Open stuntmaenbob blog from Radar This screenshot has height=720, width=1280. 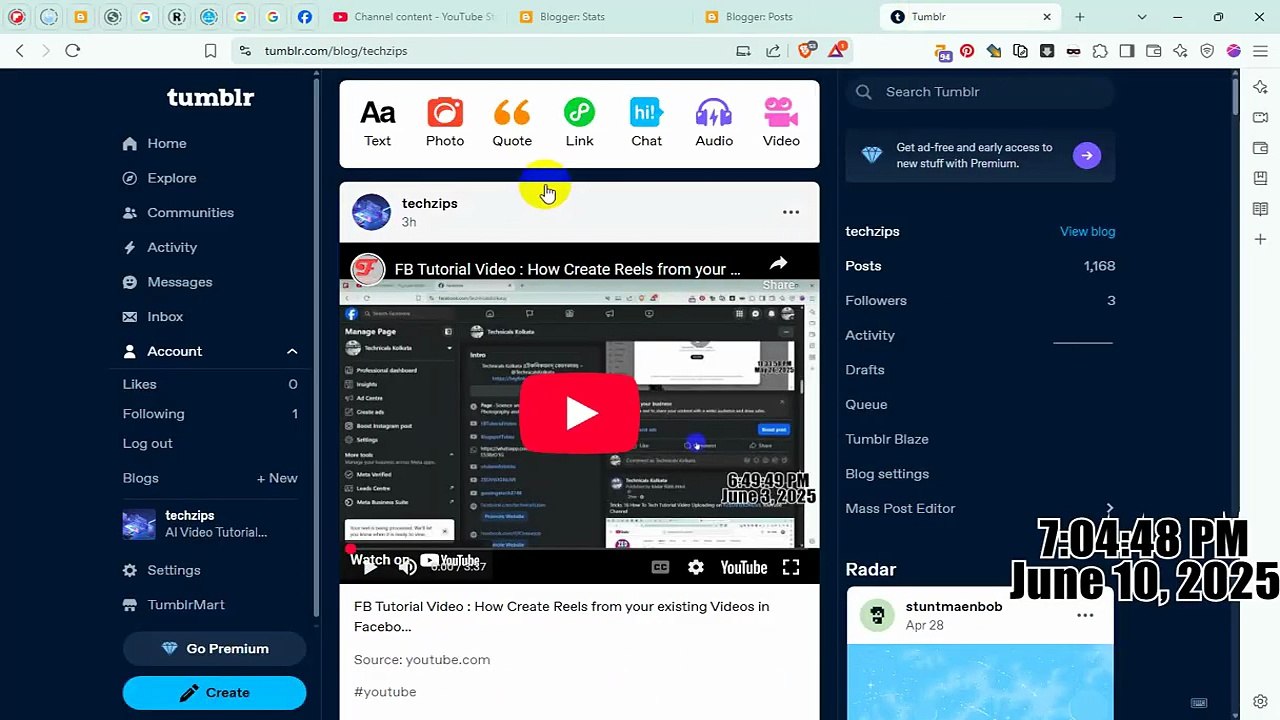coord(954,606)
